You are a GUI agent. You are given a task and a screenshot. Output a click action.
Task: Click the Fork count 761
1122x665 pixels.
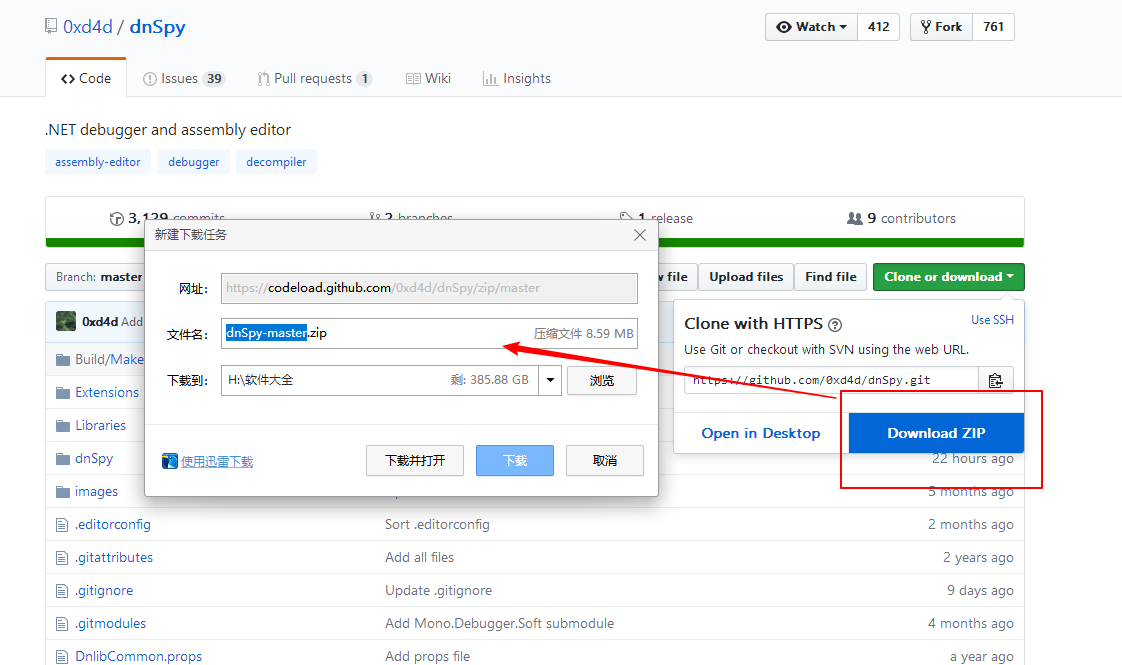tap(993, 27)
